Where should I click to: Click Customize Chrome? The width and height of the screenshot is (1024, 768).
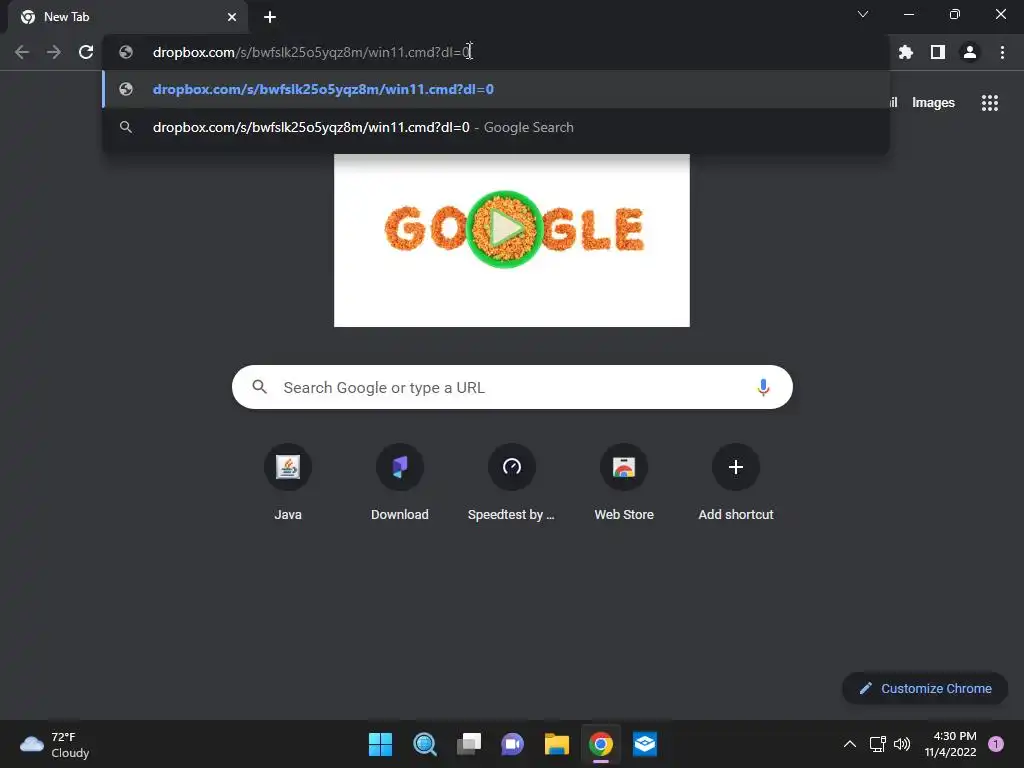925,688
